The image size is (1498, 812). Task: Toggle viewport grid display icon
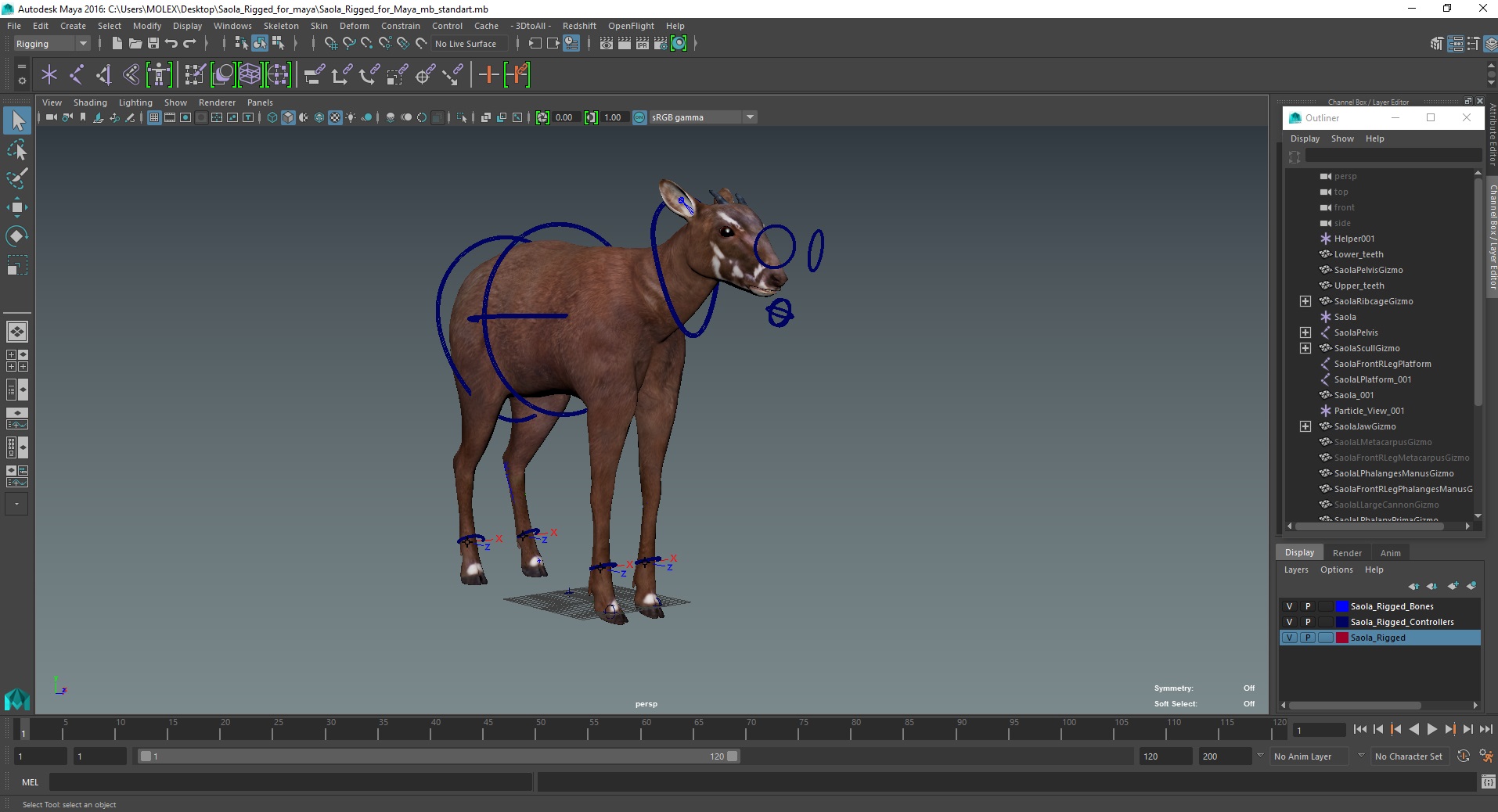click(x=154, y=117)
